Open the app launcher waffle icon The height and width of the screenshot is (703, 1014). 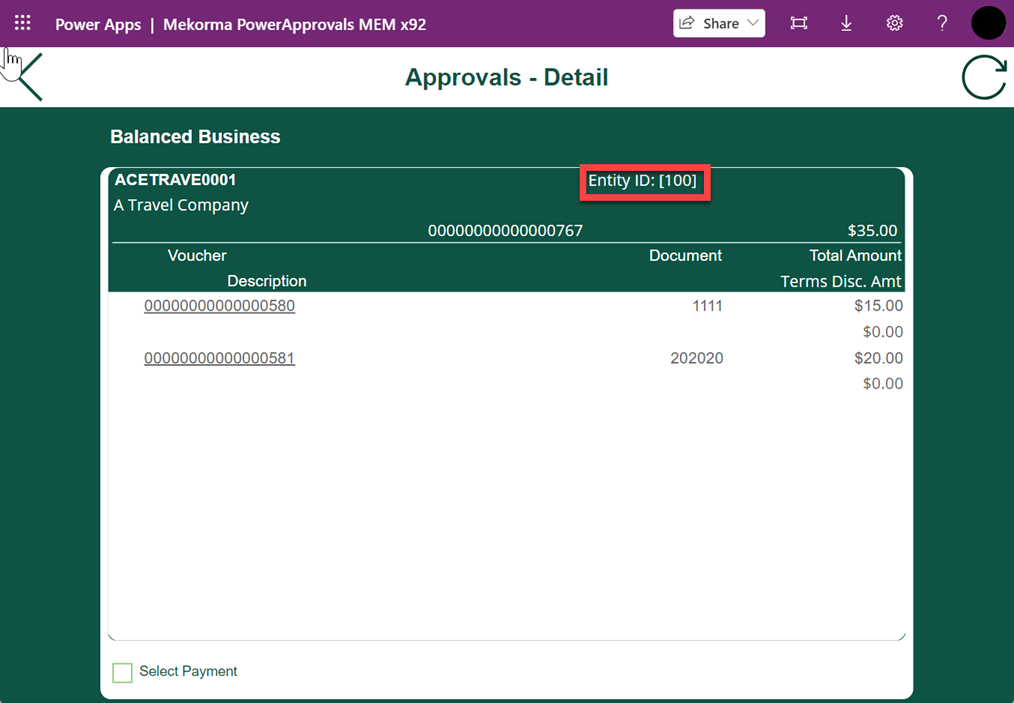click(x=23, y=23)
